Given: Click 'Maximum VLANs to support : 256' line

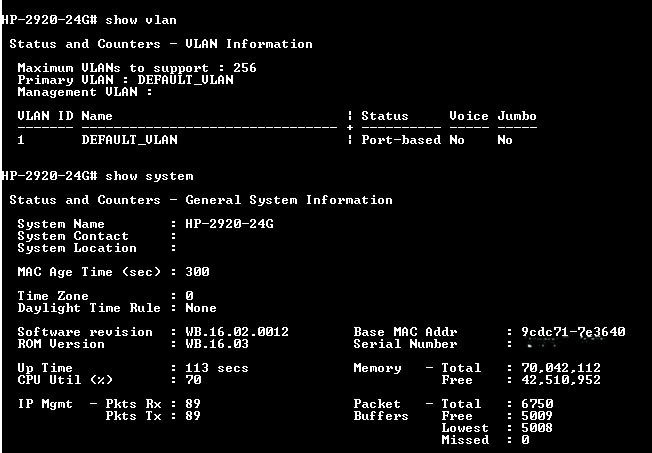Looking at the screenshot, I should click(x=137, y=68).
